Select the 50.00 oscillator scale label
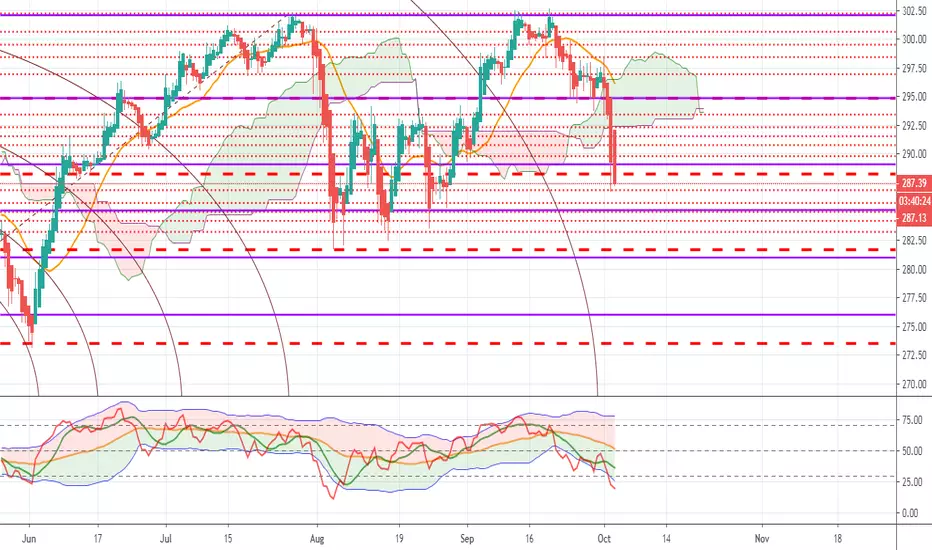This screenshot has height=550, width=932. 912,451
